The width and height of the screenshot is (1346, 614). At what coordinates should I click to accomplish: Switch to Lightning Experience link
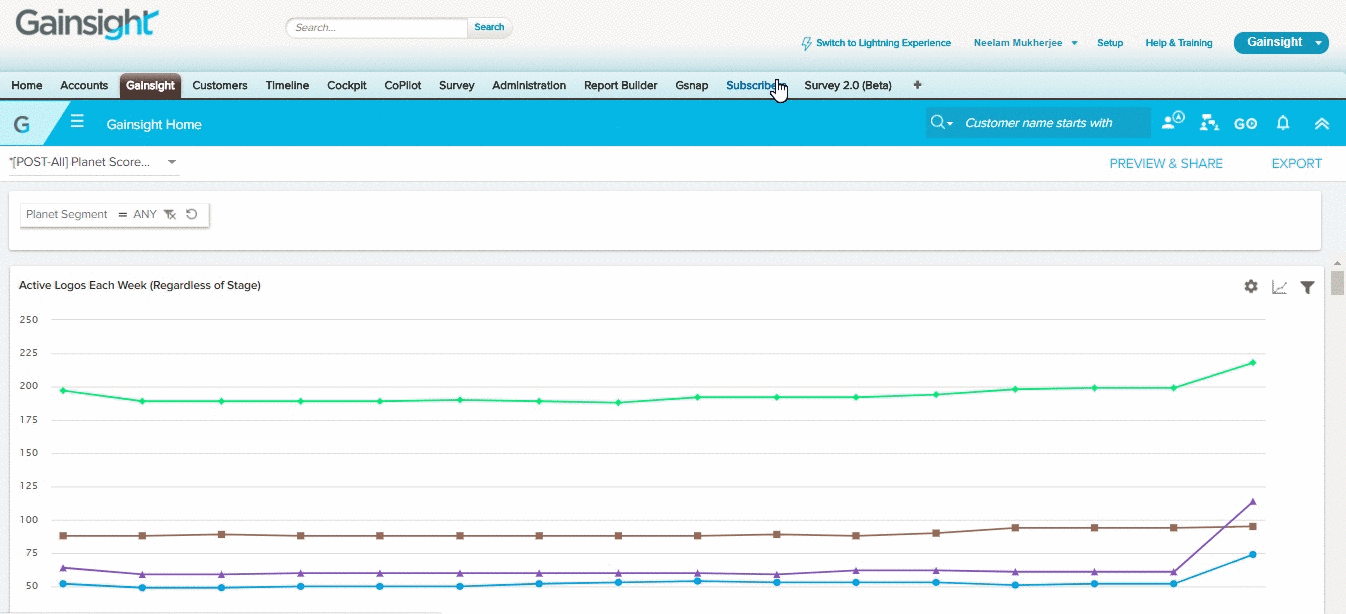click(x=883, y=43)
